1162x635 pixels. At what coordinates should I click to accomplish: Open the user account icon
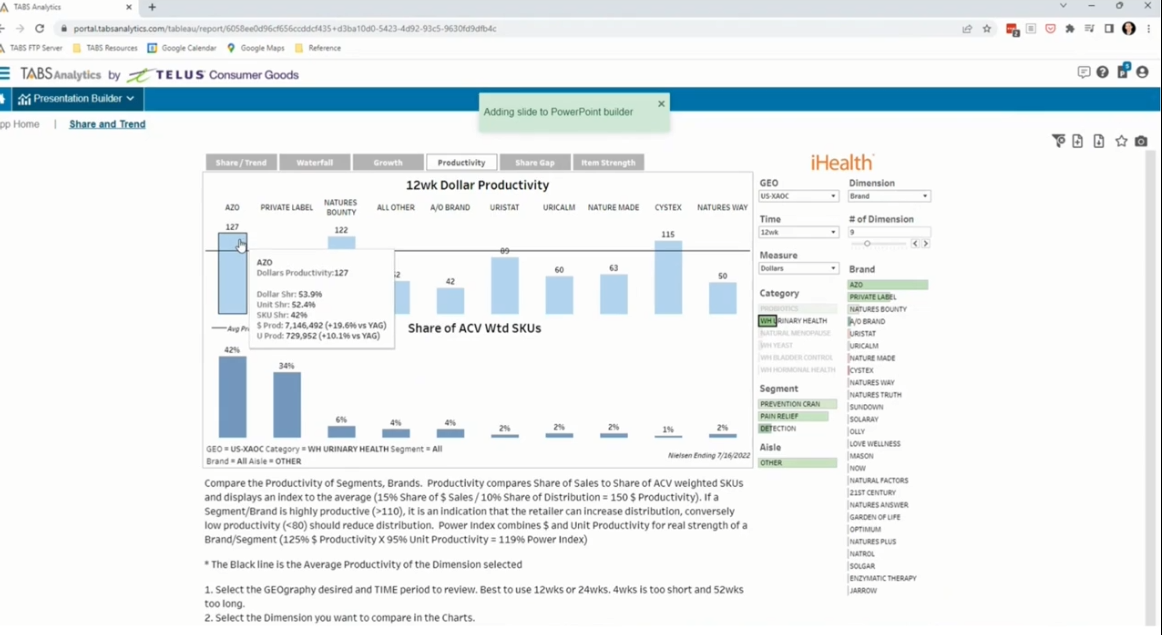[x=1142, y=73]
